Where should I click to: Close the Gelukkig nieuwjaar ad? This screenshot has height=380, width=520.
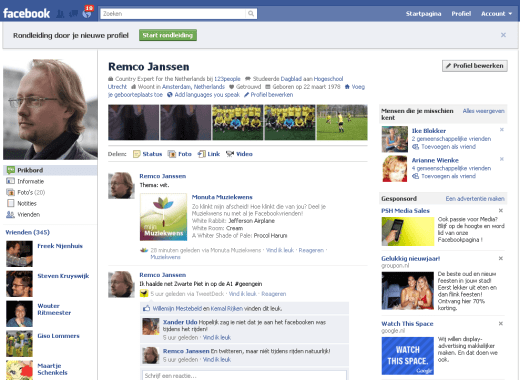click(501, 258)
